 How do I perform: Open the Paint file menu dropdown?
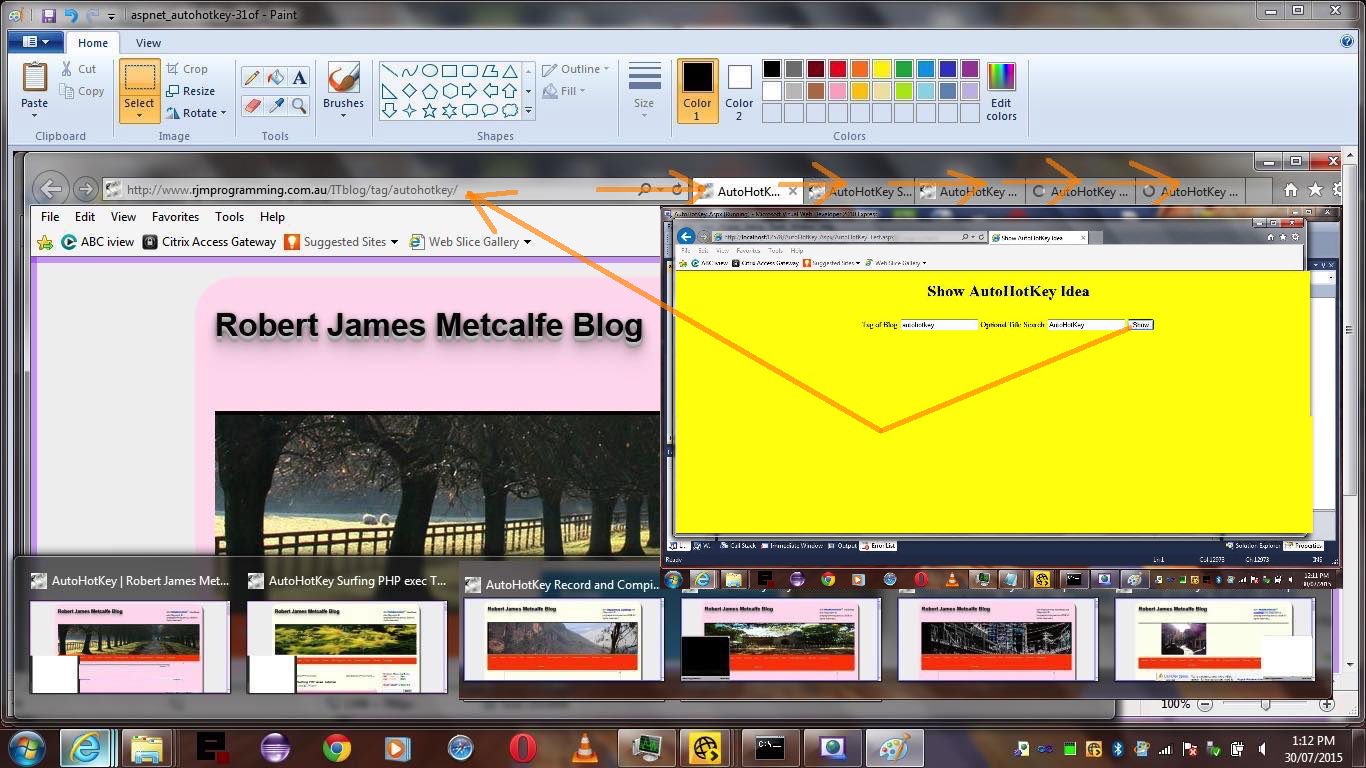pyautogui.click(x=35, y=42)
